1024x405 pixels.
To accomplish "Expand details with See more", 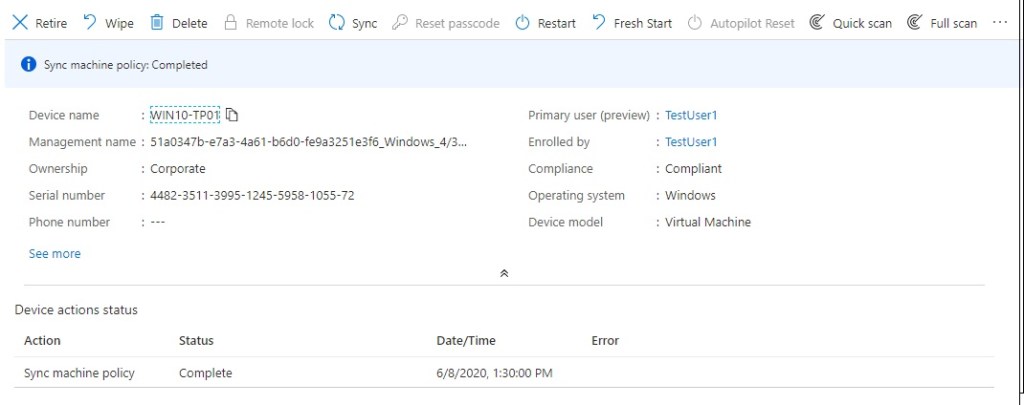I will (55, 254).
